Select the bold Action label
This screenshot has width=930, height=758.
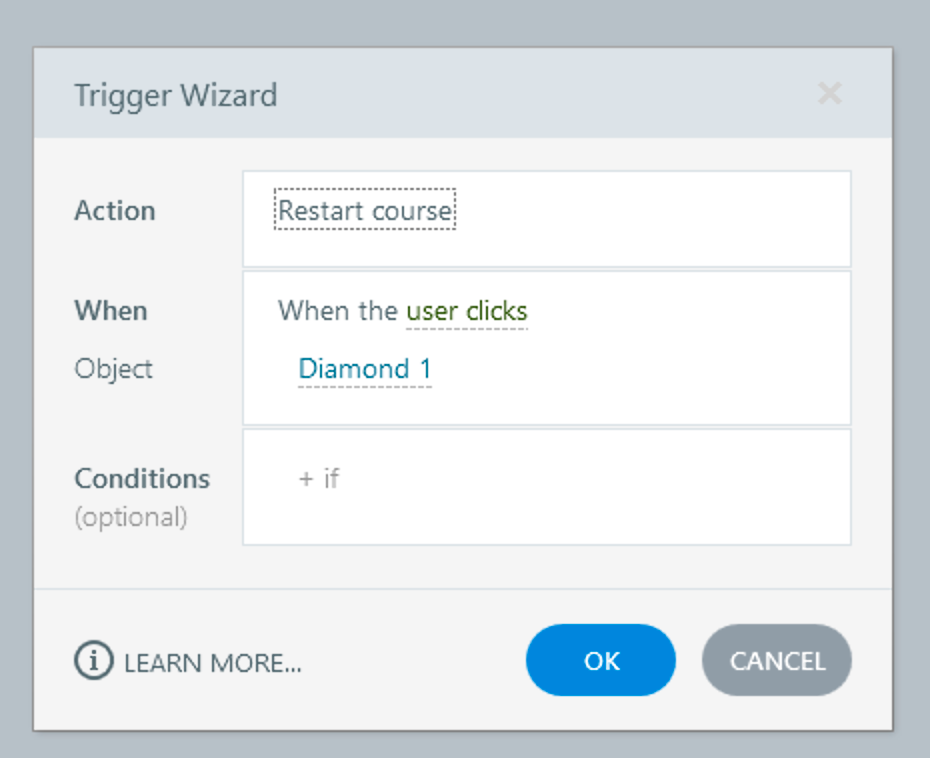[115, 211]
